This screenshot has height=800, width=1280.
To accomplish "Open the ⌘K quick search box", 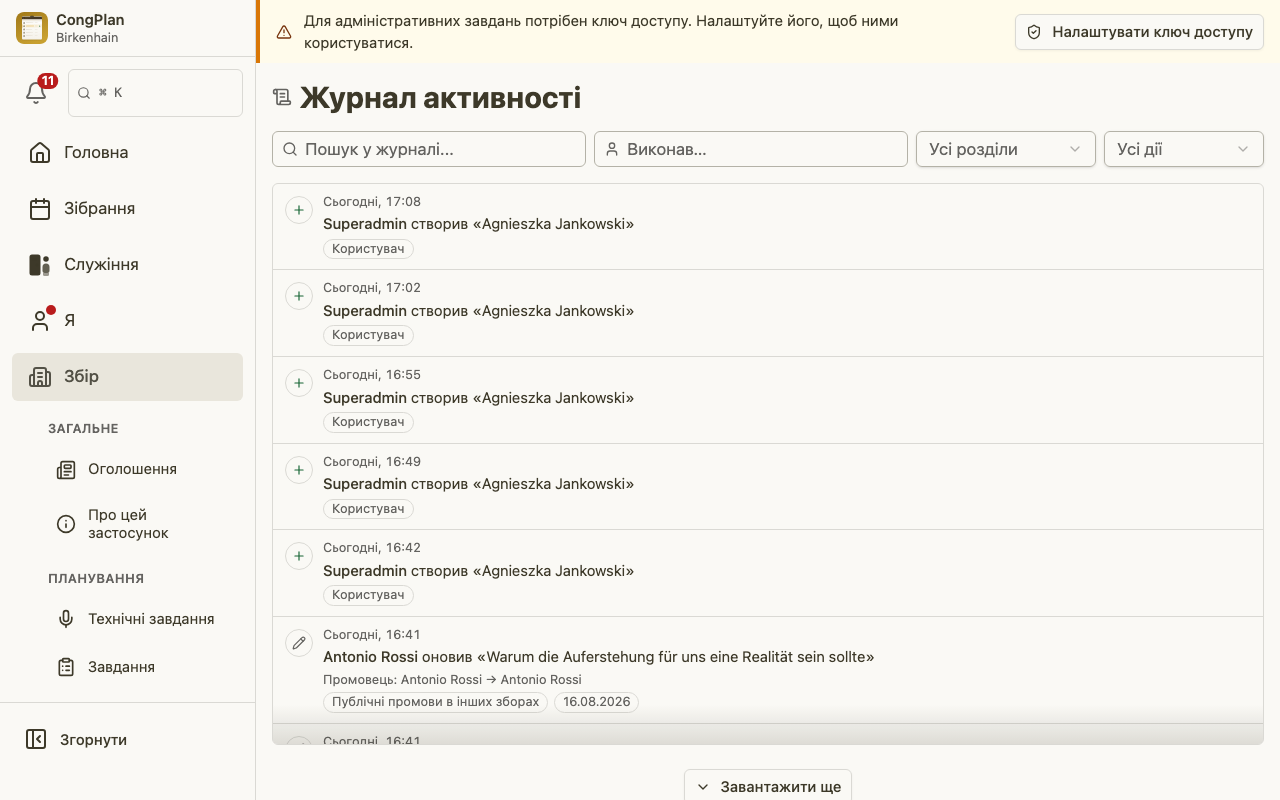I will coord(155,93).
